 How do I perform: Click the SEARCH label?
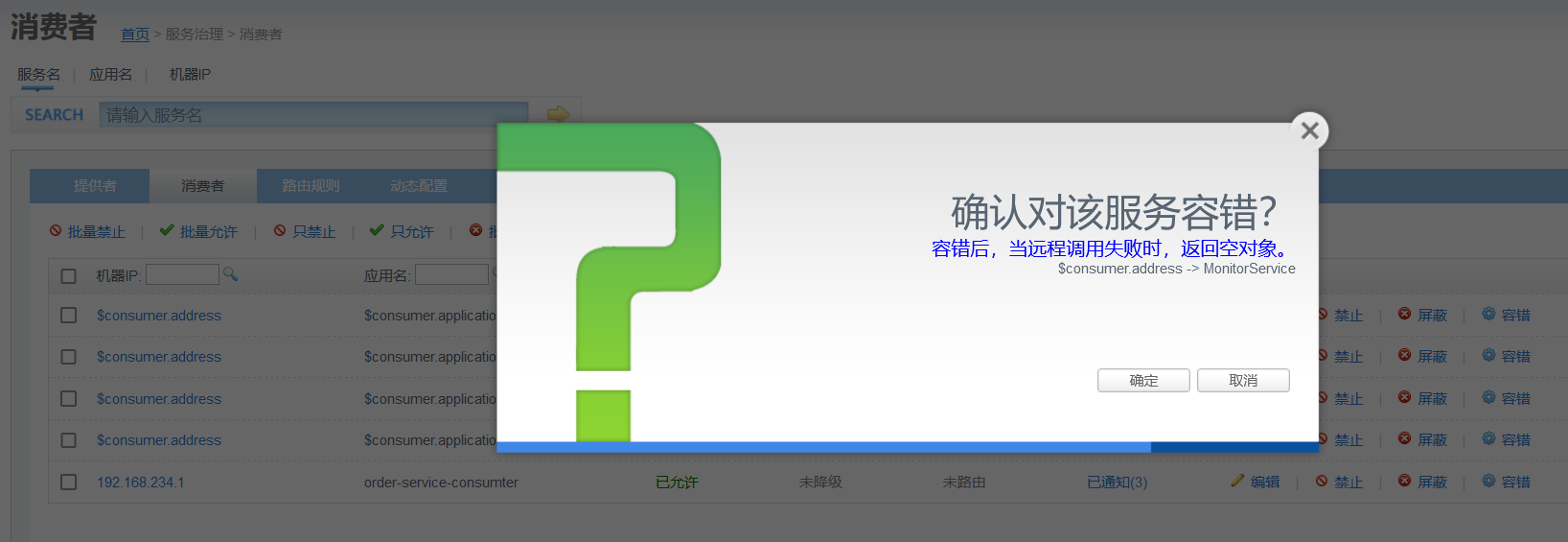55,115
